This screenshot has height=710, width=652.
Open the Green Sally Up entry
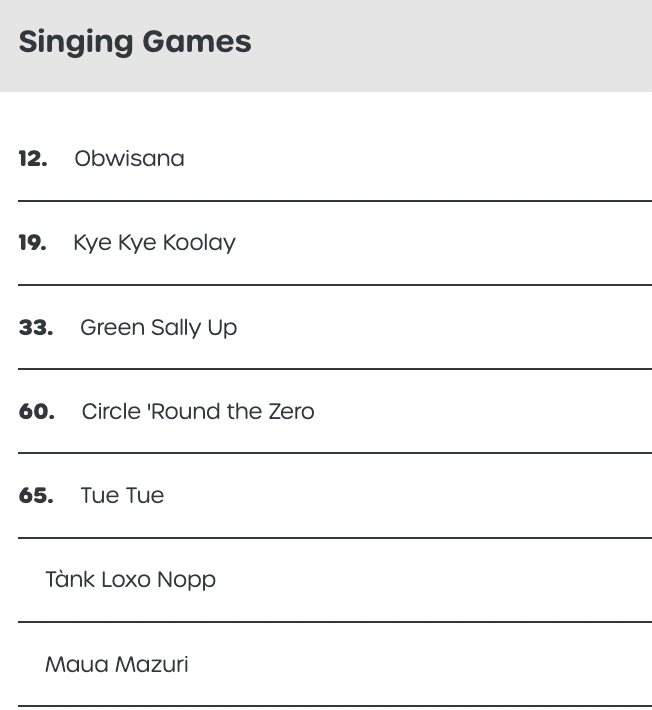coord(158,328)
